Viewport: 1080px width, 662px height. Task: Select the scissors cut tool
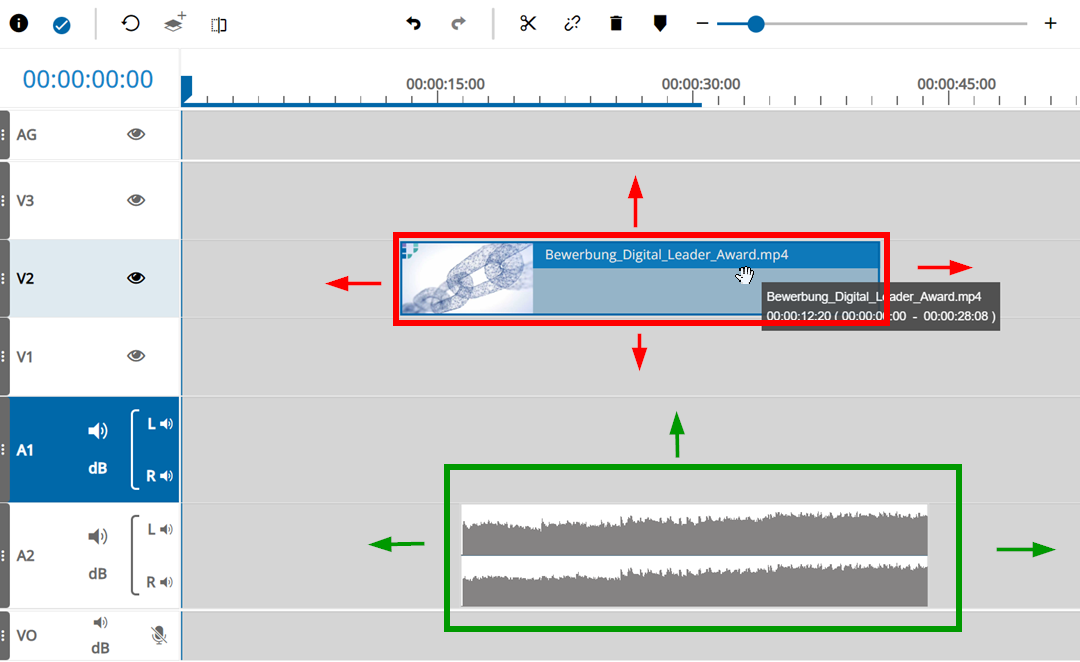click(x=528, y=23)
